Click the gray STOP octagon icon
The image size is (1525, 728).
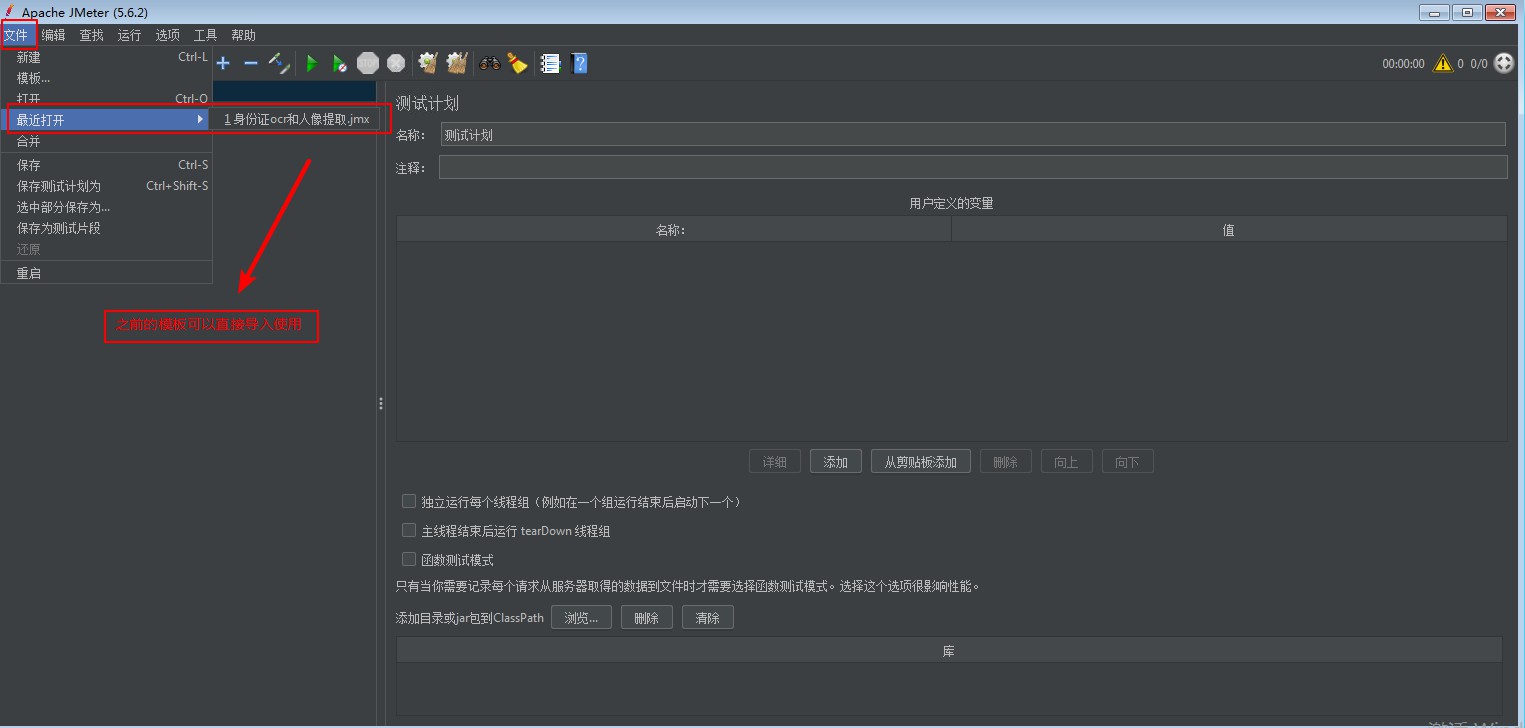(368, 63)
